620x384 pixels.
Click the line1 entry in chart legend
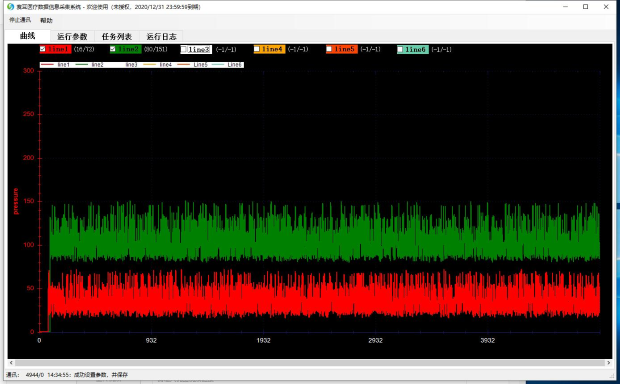coord(56,65)
